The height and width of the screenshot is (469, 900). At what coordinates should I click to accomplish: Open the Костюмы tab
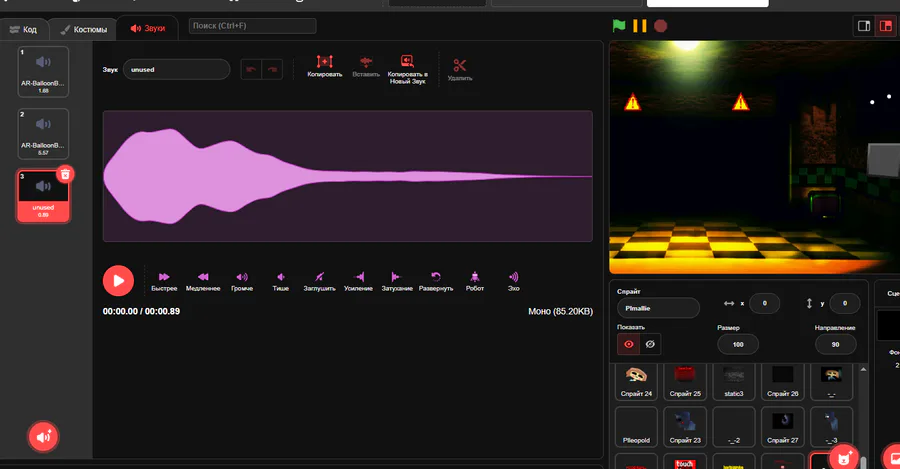84,29
